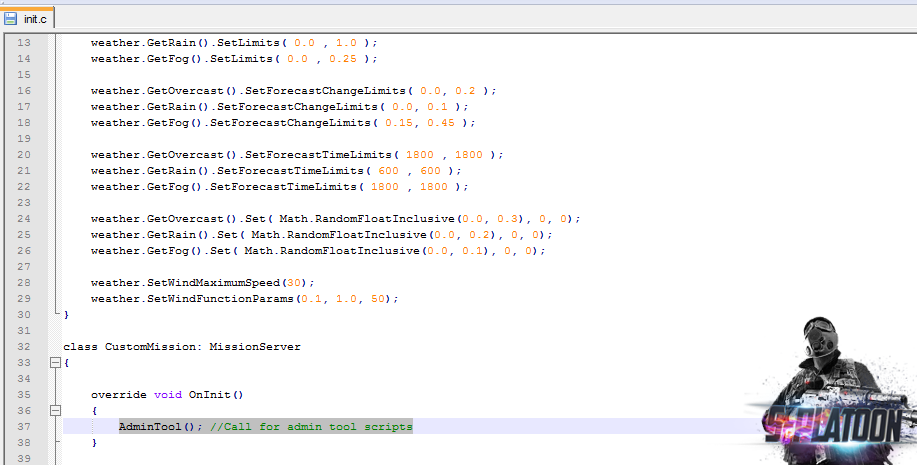Screen dimensions: 917x465
Task: Click the save icon on init.c tab
Action: (x=11, y=19)
